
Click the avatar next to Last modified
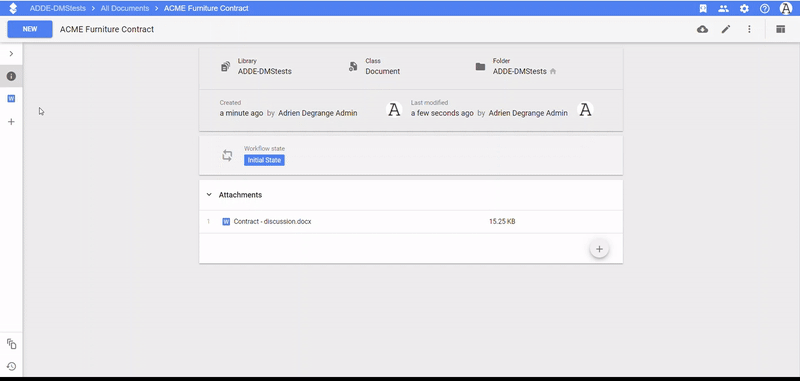tap(586, 110)
